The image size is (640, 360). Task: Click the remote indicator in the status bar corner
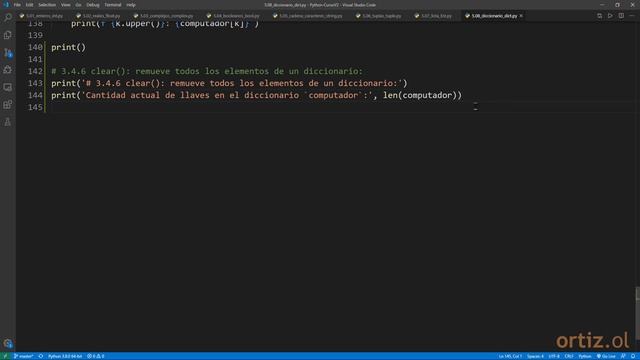5,356
